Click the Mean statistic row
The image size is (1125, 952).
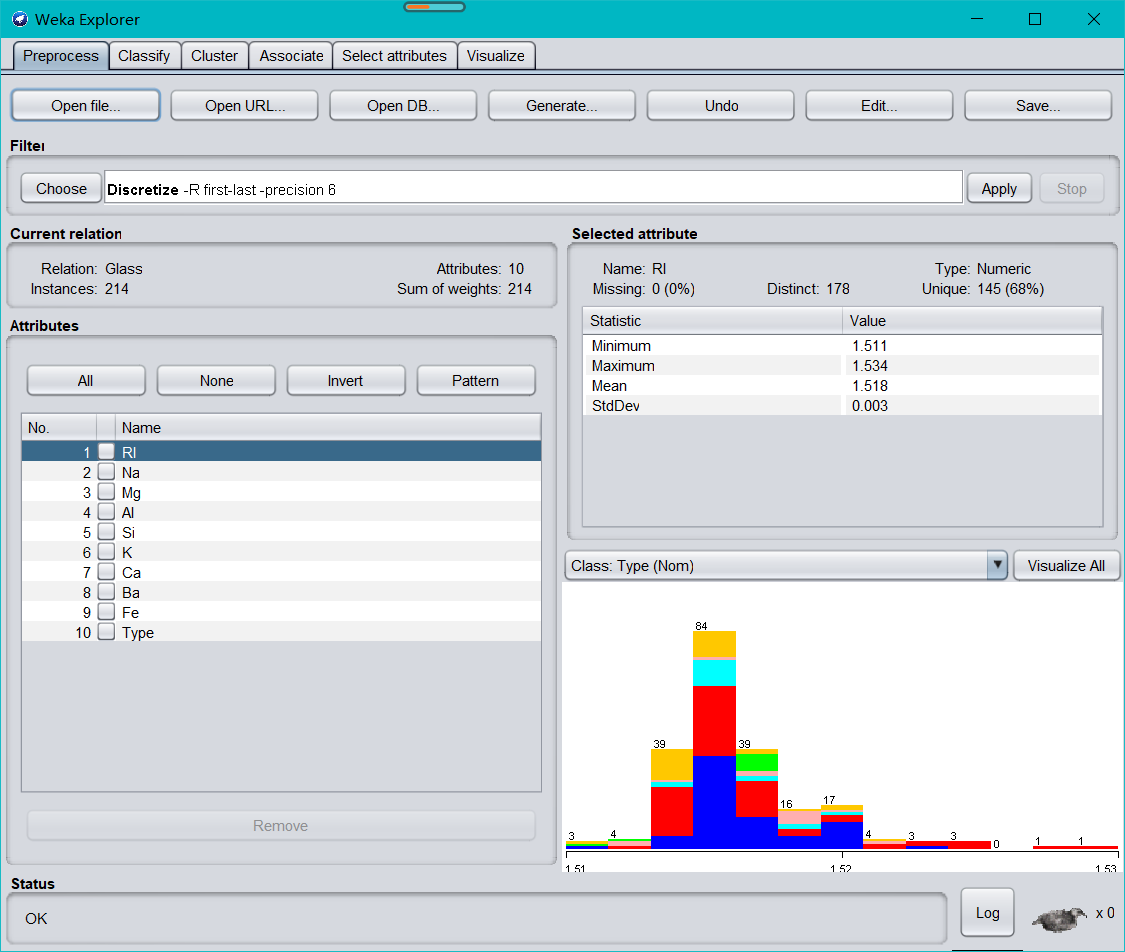[842, 386]
